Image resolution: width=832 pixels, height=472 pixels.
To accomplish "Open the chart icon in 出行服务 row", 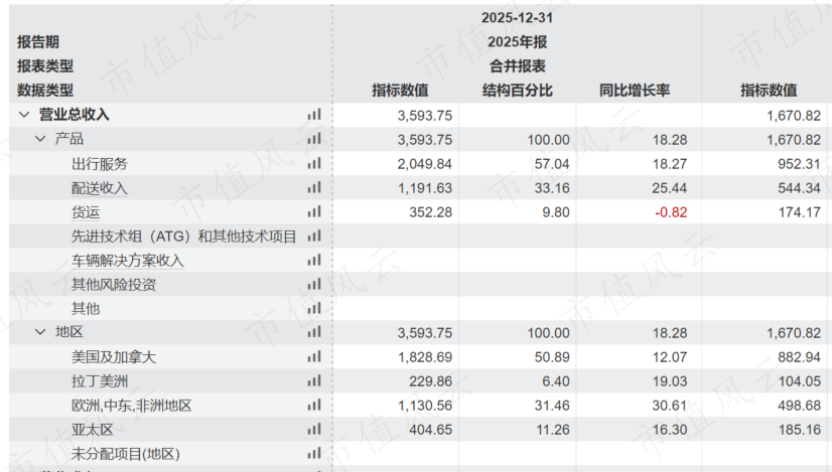I will [315, 164].
